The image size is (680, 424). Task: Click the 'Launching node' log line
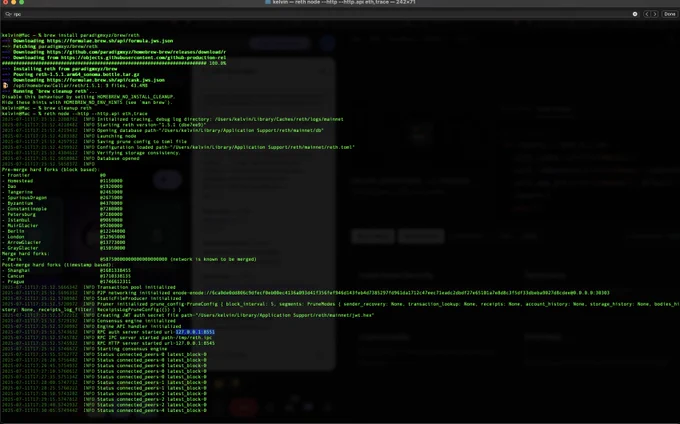point(69,136)
